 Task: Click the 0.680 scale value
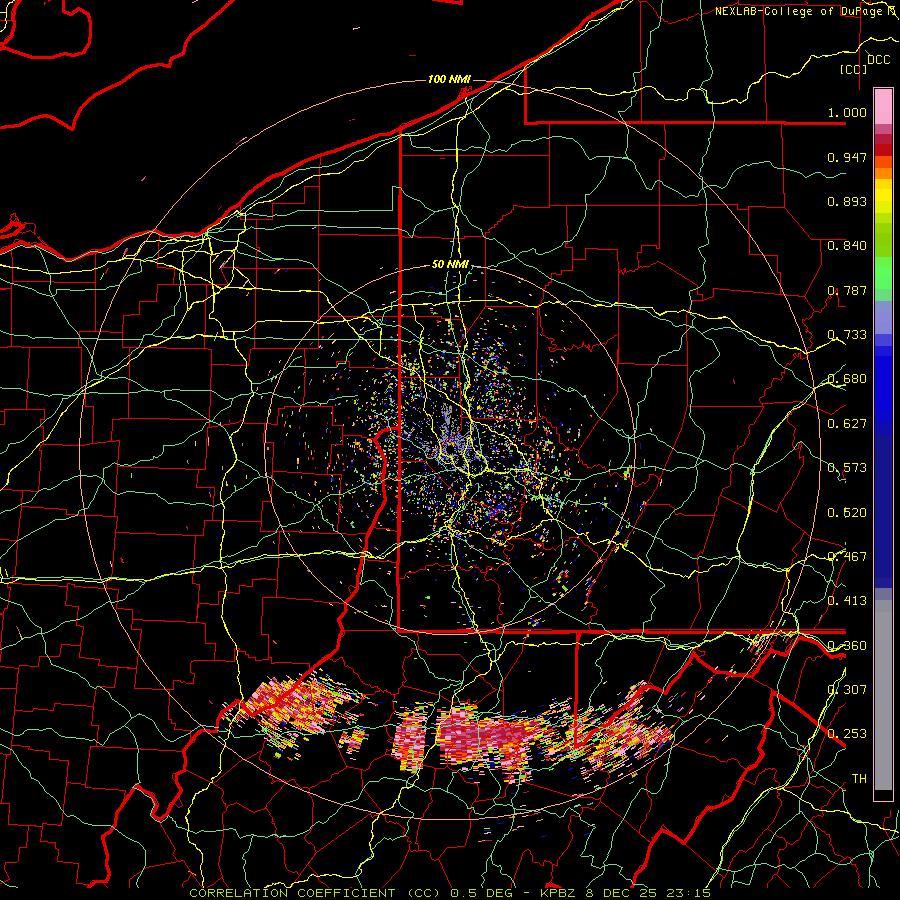pyautogui.click(x=847, y=379)
